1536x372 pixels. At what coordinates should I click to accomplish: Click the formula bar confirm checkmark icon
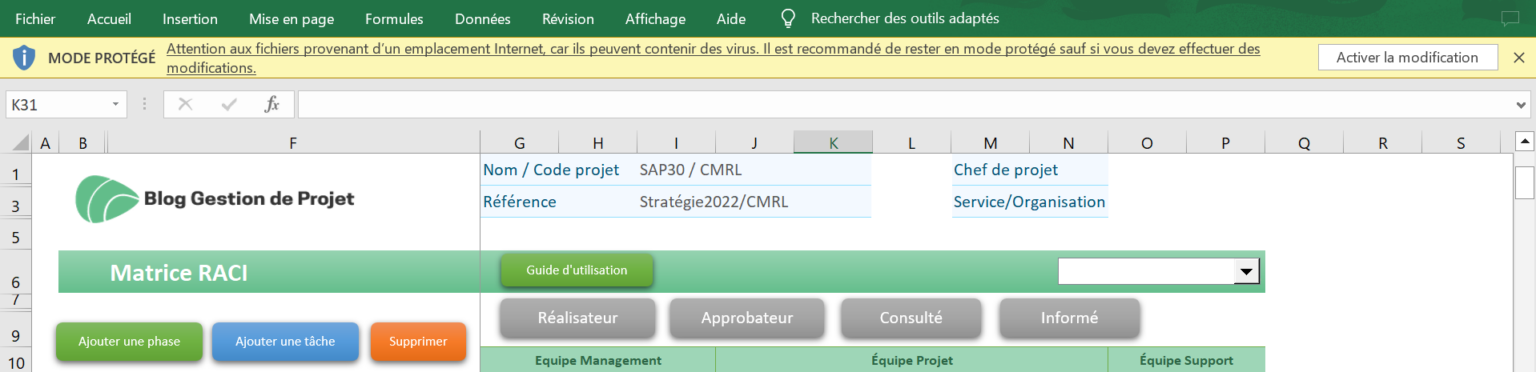(229, 104)
